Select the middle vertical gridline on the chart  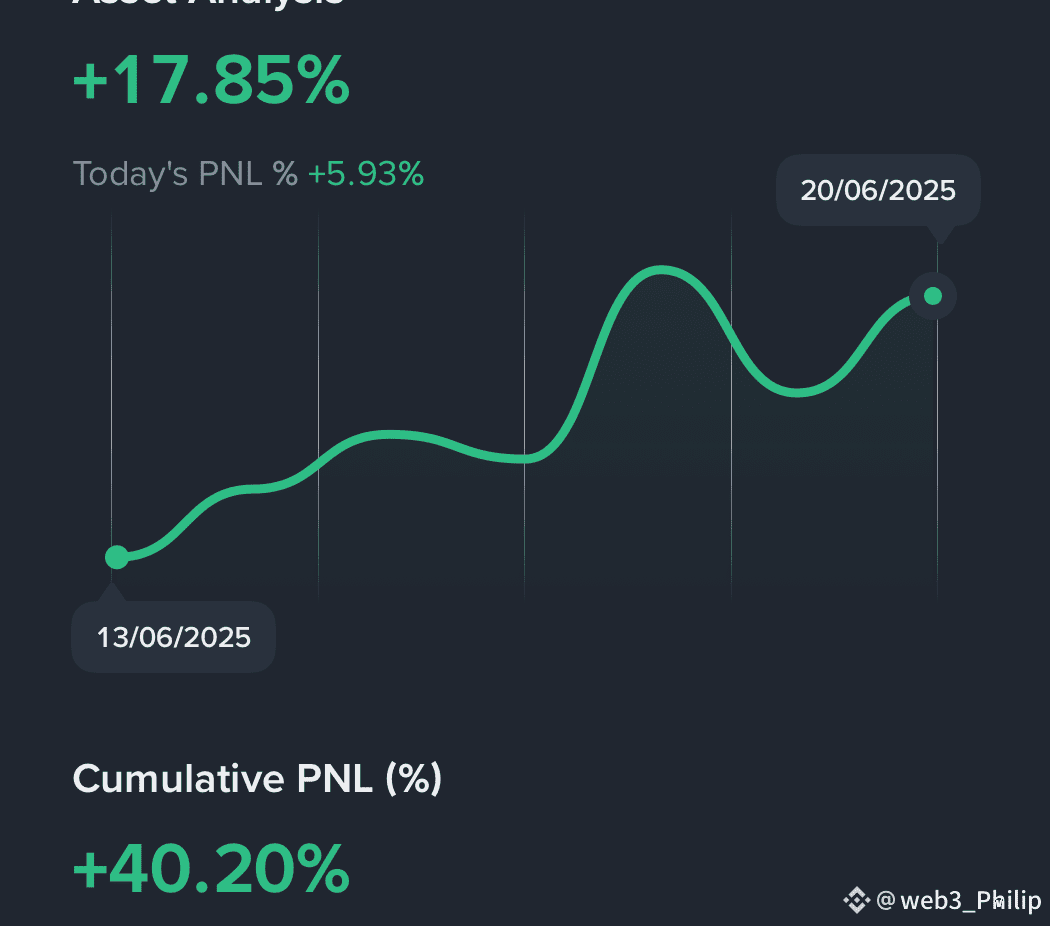click(x=524, y=405)
